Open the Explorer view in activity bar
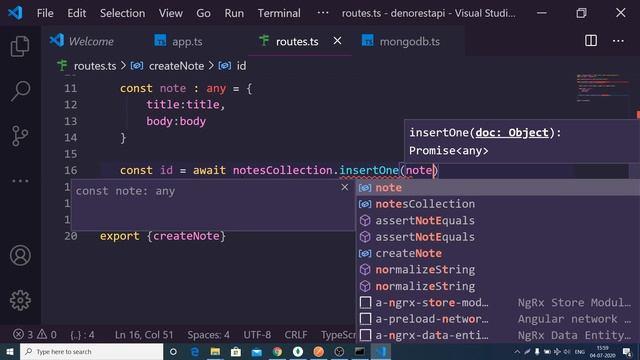The width and height of the screenshot is (640, 360). click(x=20, y=46)
